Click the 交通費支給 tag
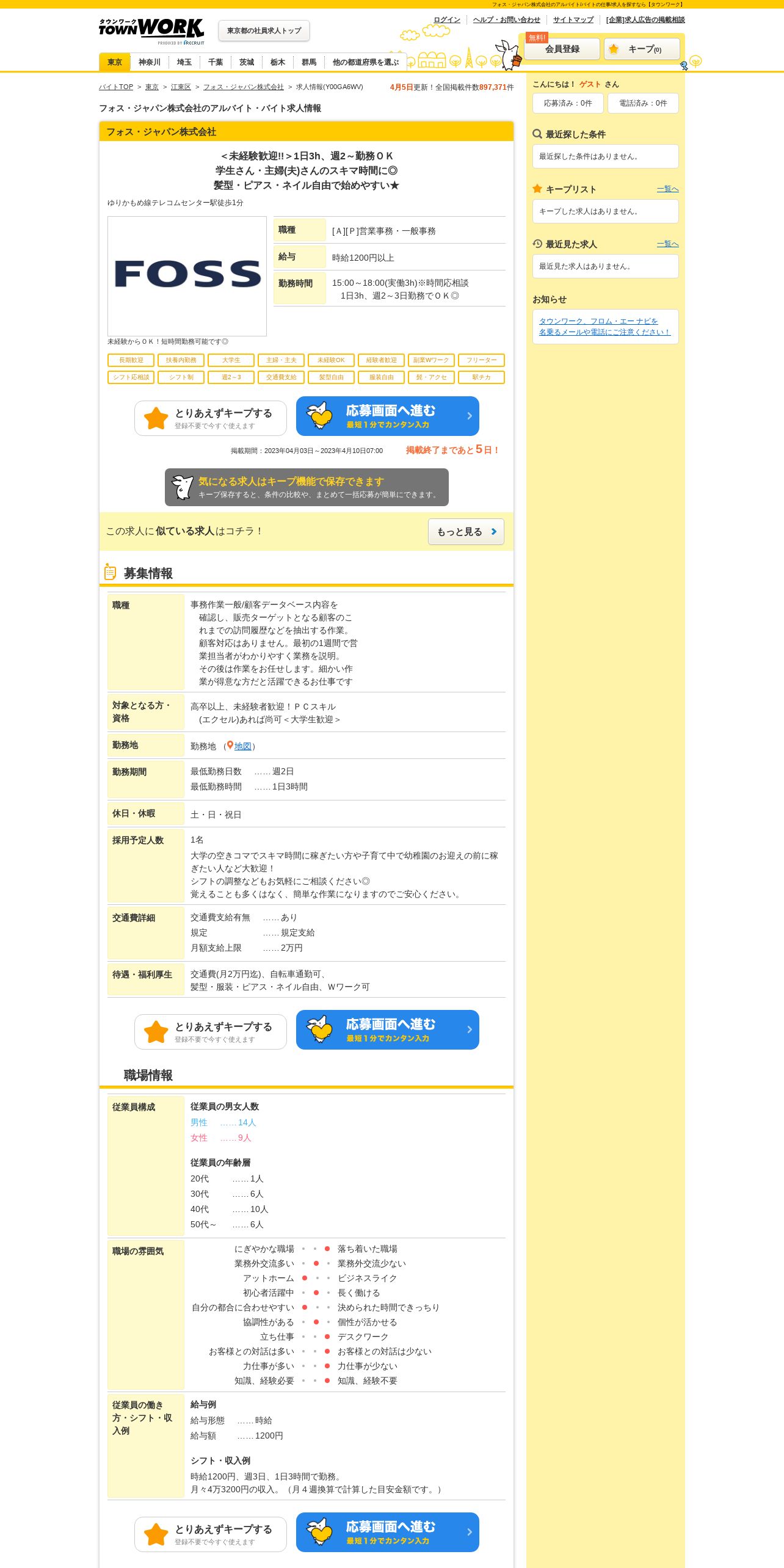Screen dimensions: 784x1568 coord(281,377)
